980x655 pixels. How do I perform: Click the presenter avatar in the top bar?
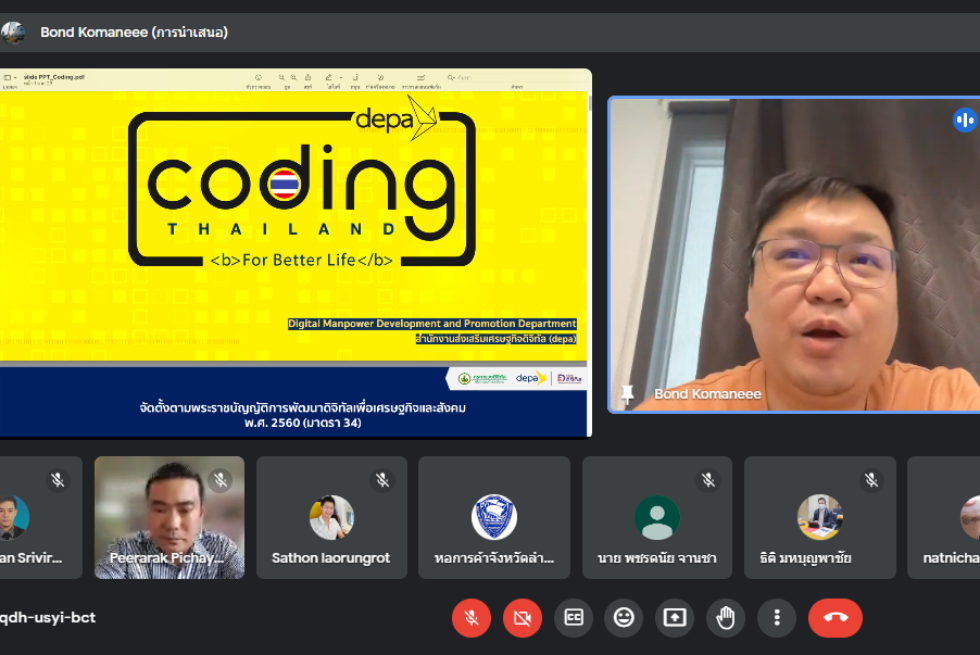coord(14,32)
